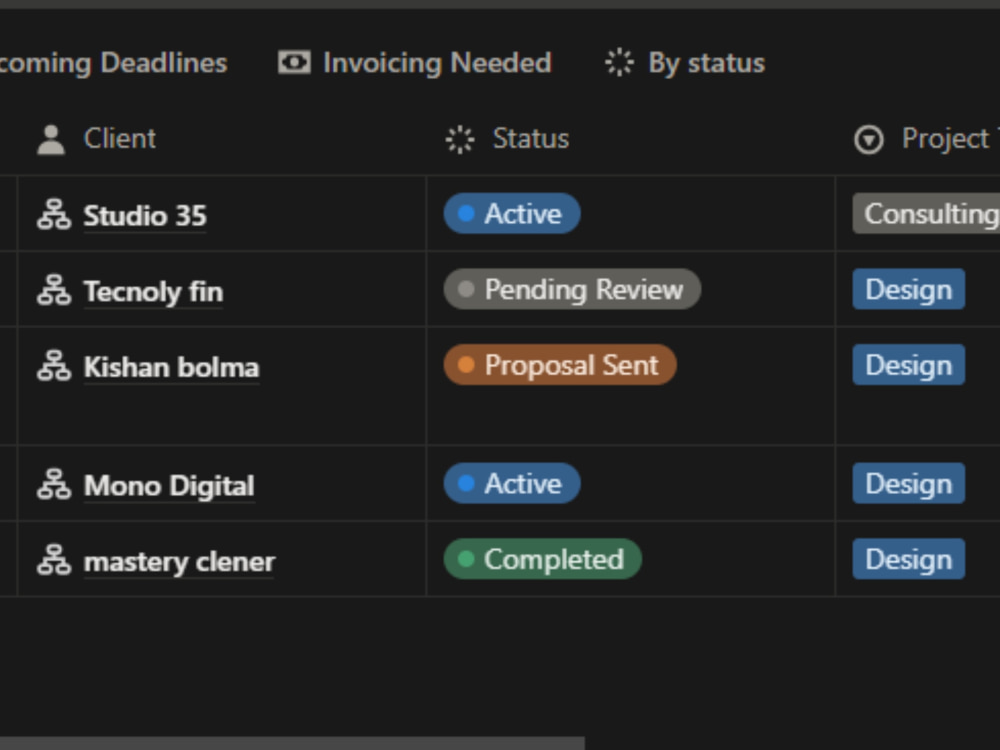Change the Proposal Sent status for Kishan bolma
The width and height of the screenshot is (1000, 750).
(560, 365)
